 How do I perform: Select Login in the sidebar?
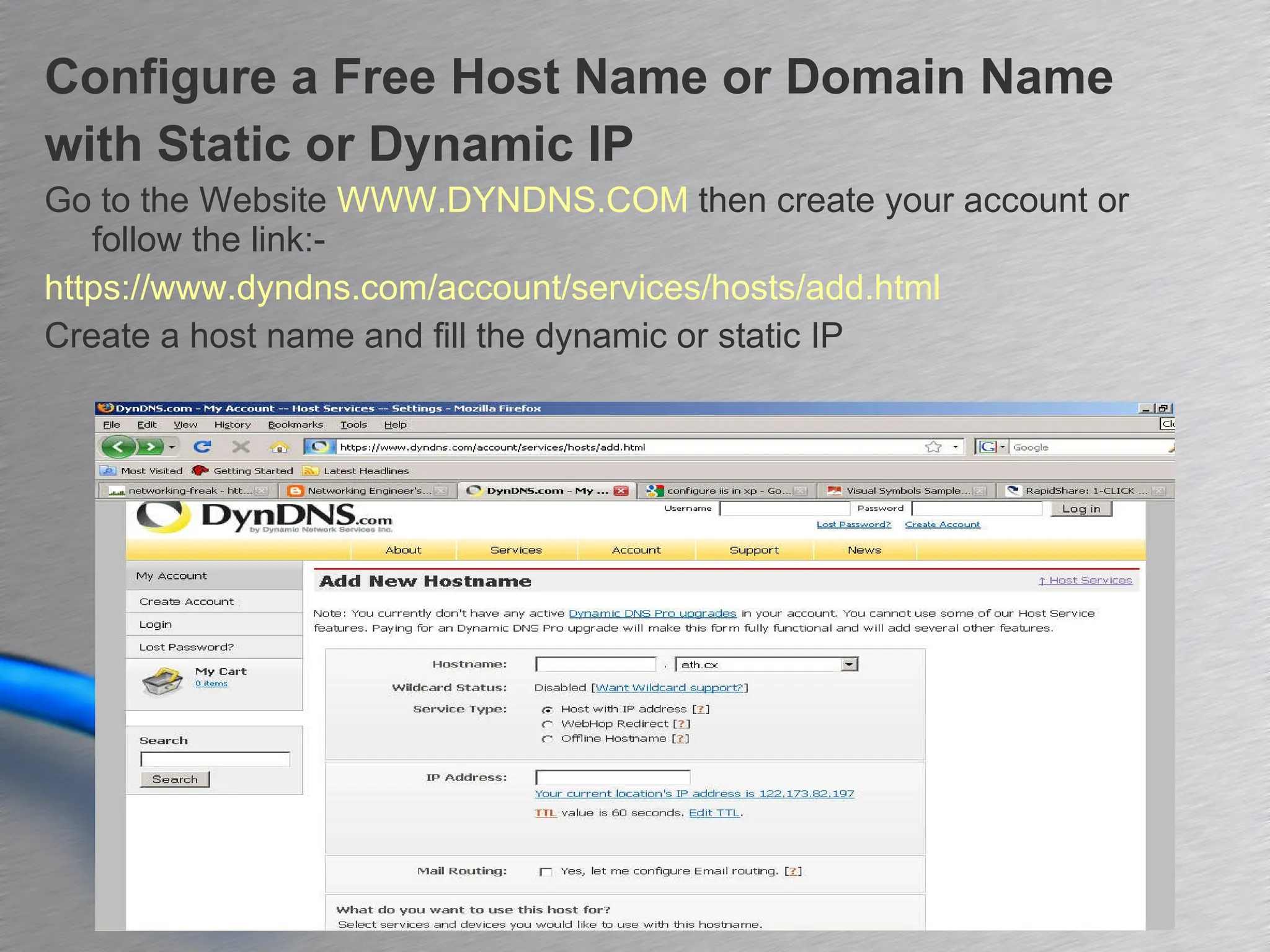coord(214,625)
